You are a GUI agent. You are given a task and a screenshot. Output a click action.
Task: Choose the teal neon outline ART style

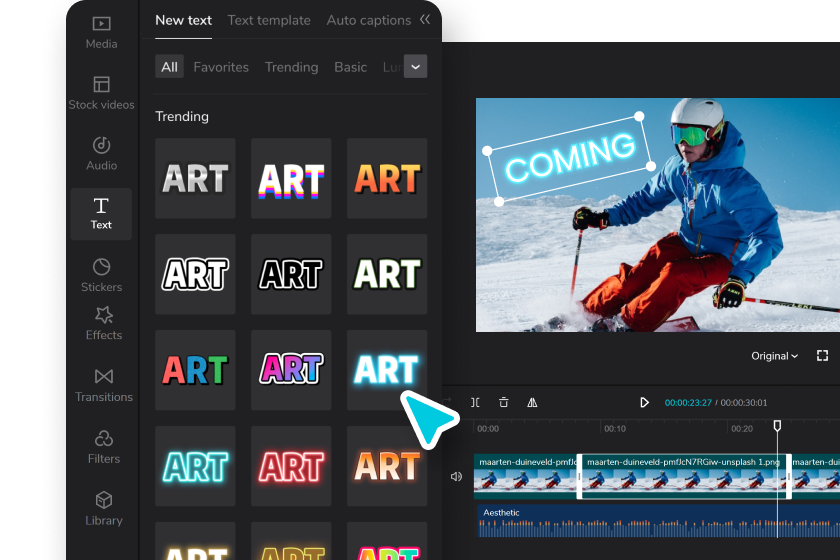(x=195, y=466)
